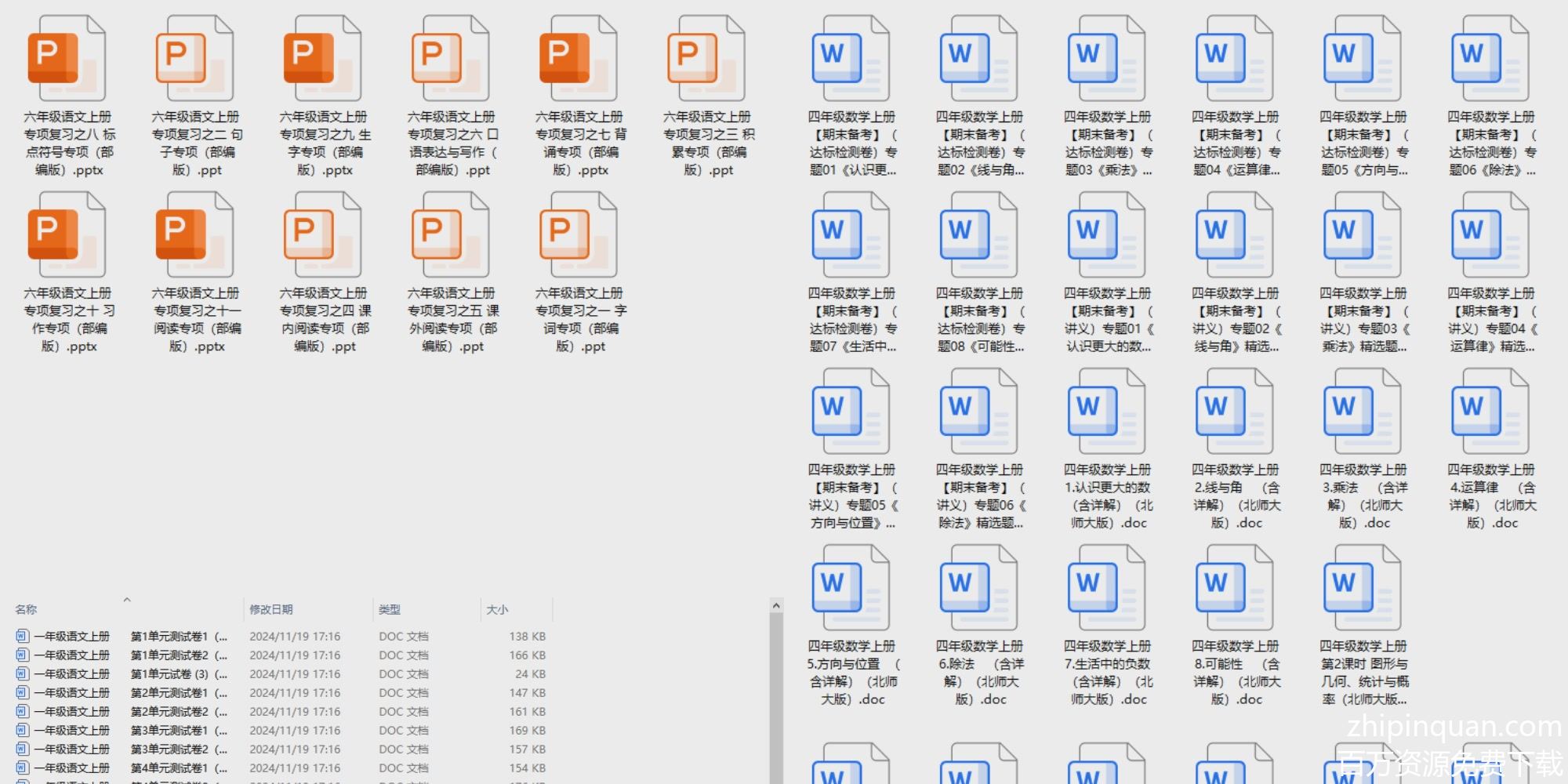Click the Word icon for 讲义 专题04《运算律》精选

tap(1490, 235)
